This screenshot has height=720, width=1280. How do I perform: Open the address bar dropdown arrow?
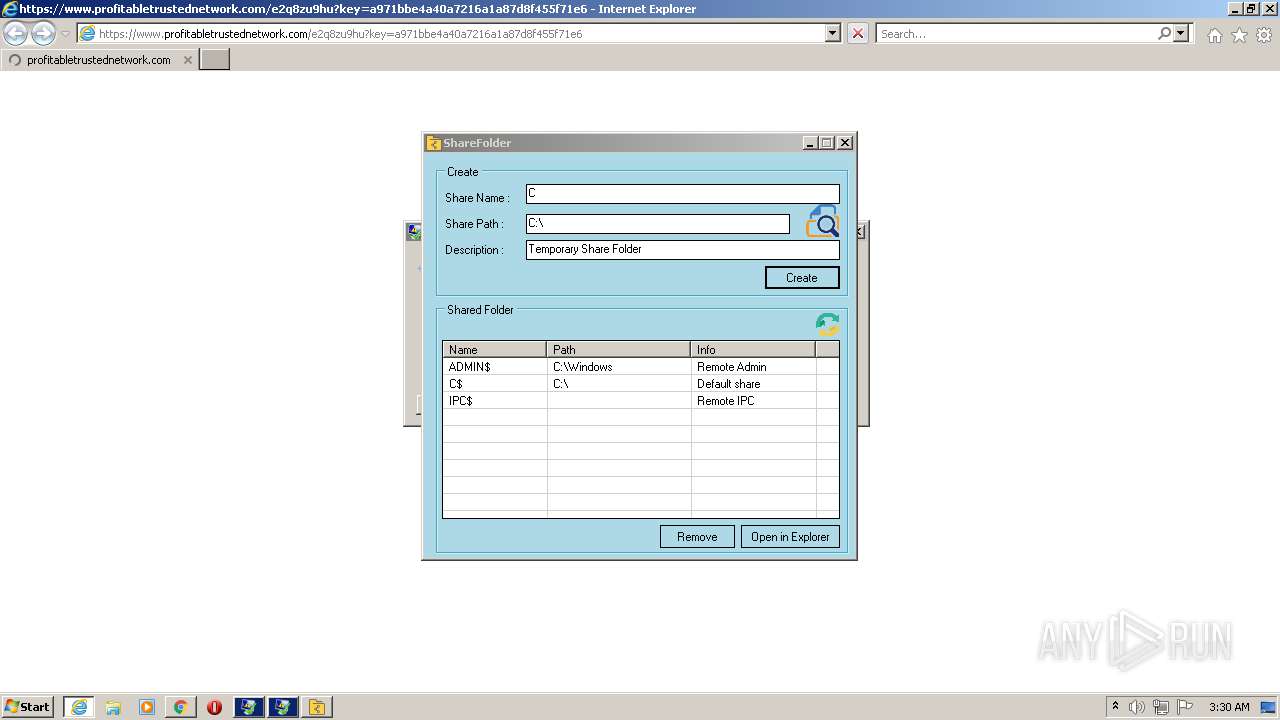833,33
